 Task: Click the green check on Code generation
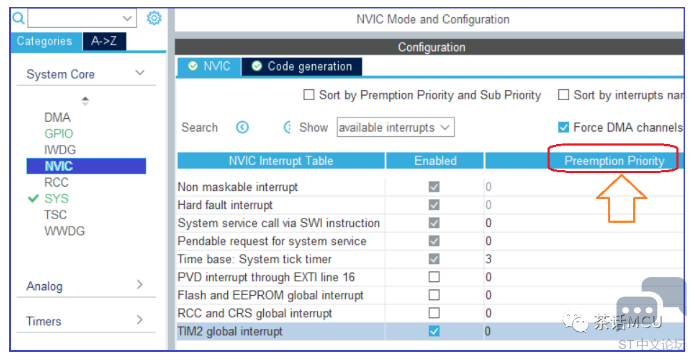click(257, 66)
